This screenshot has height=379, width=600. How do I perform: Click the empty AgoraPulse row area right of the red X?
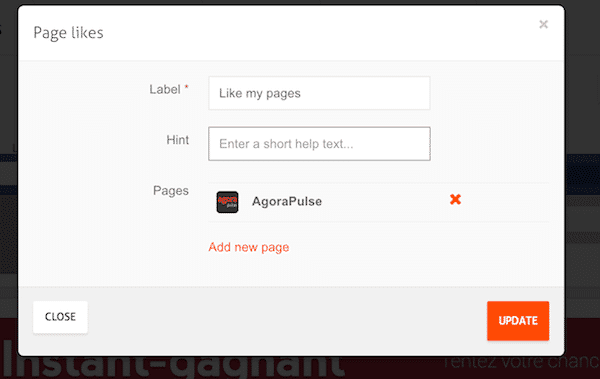pos(505,202)
